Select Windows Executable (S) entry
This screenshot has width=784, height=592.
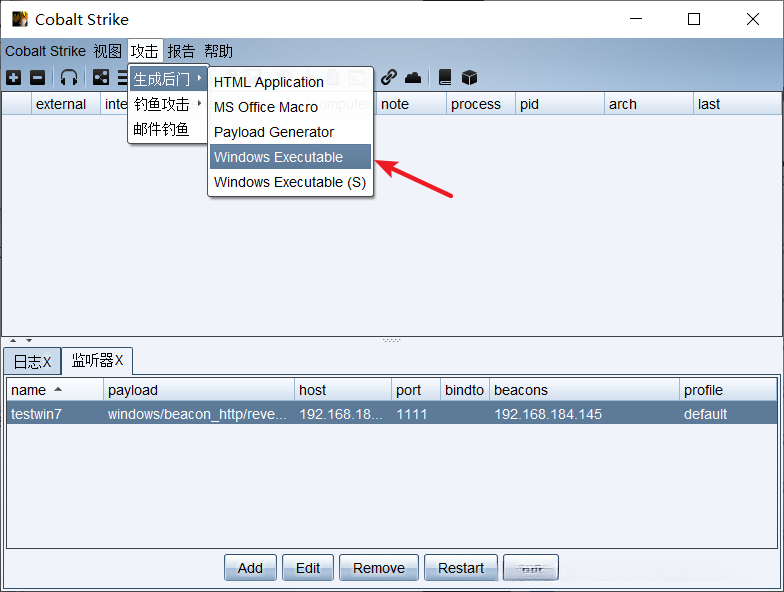tap(290, 182)
